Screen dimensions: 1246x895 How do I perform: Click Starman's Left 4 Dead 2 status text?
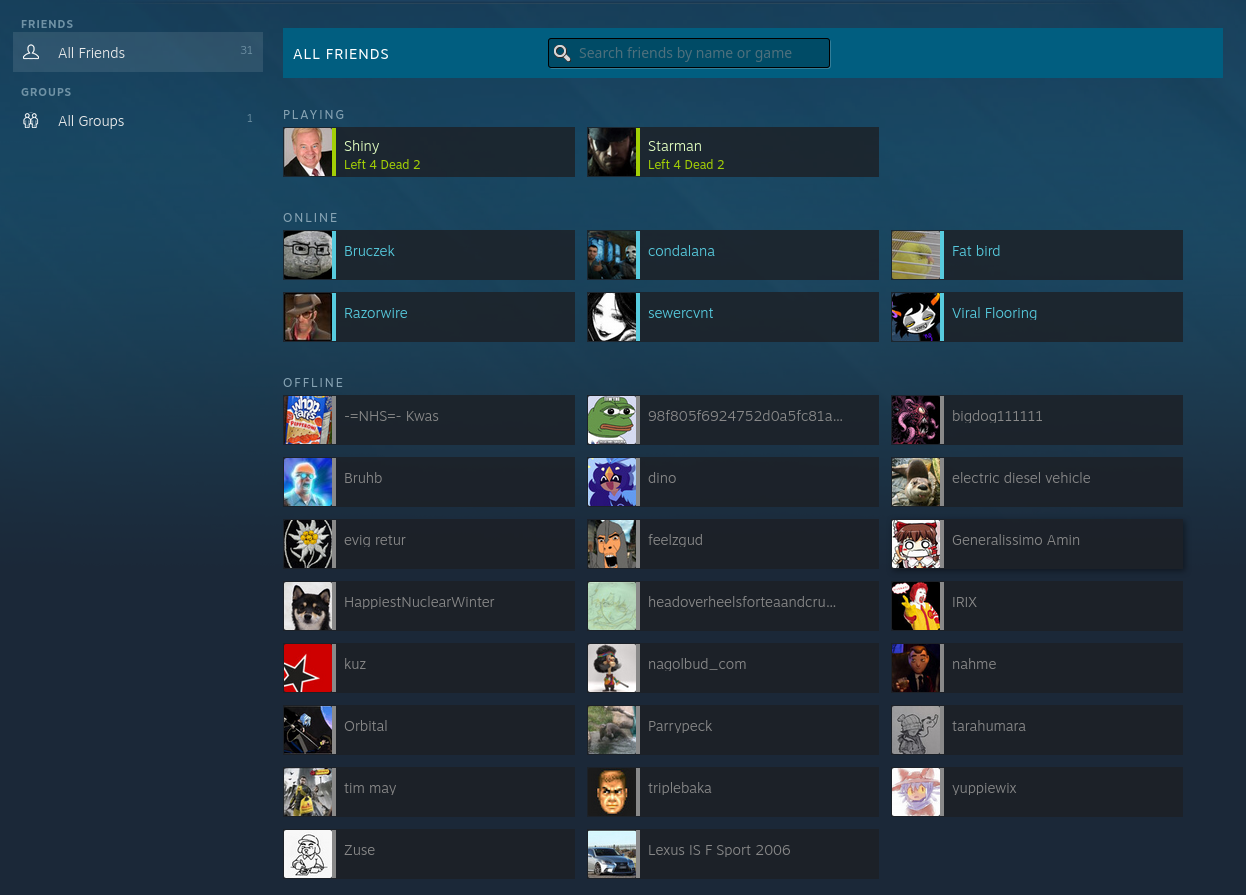point(686,165)
